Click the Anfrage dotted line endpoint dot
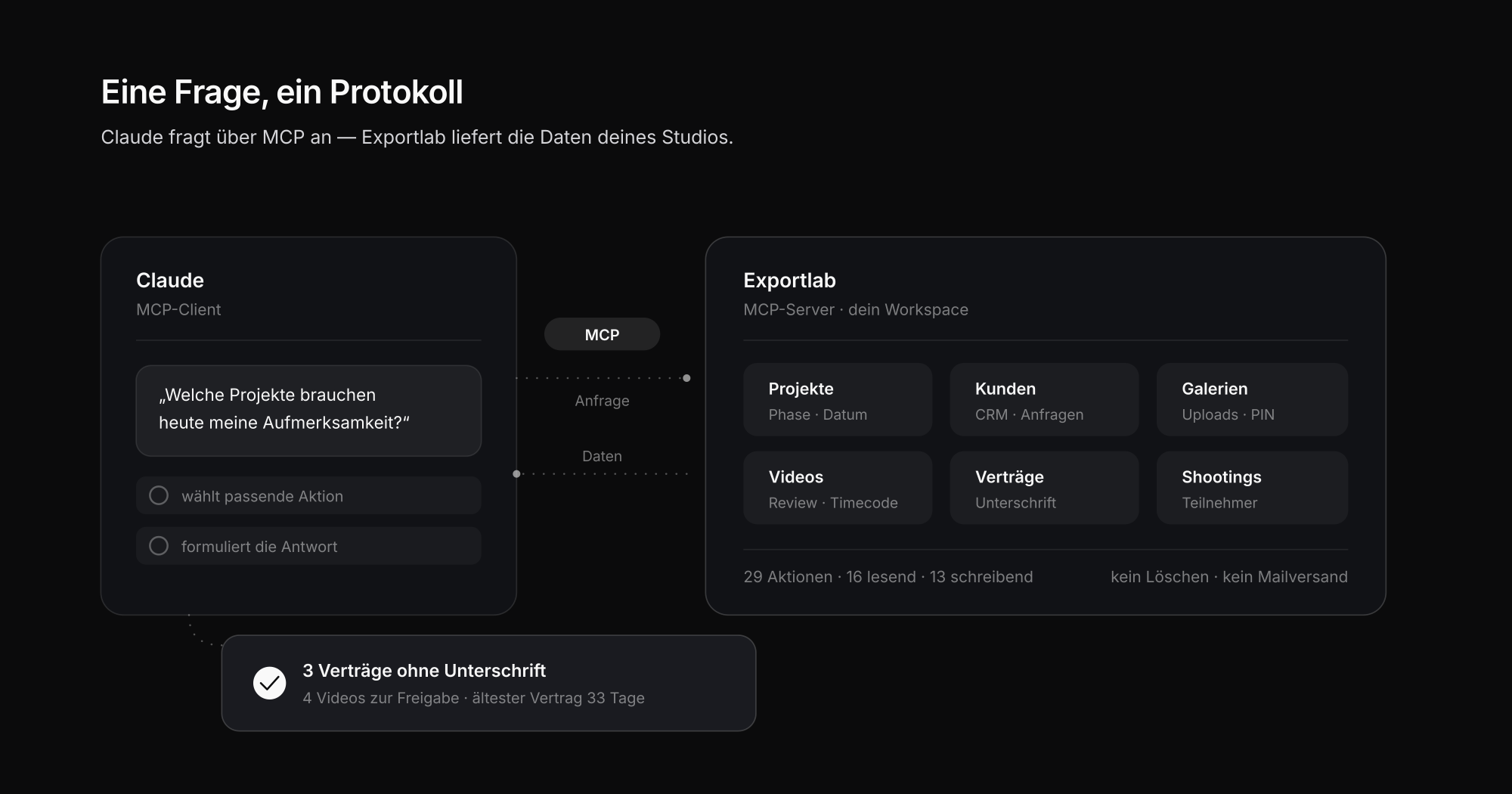 [686, 378]
